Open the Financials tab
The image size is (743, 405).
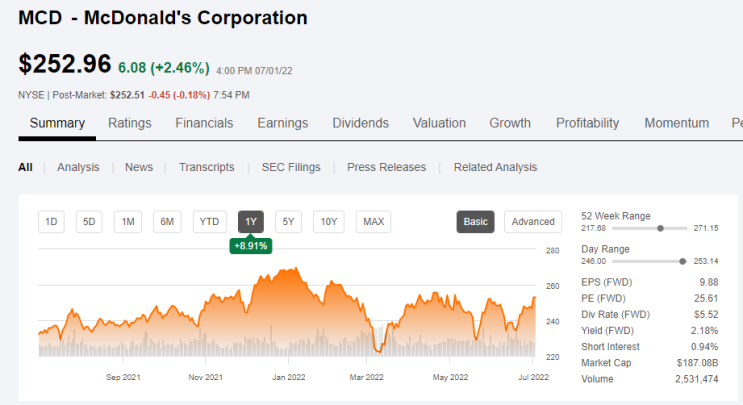click(x=204, y=123)
